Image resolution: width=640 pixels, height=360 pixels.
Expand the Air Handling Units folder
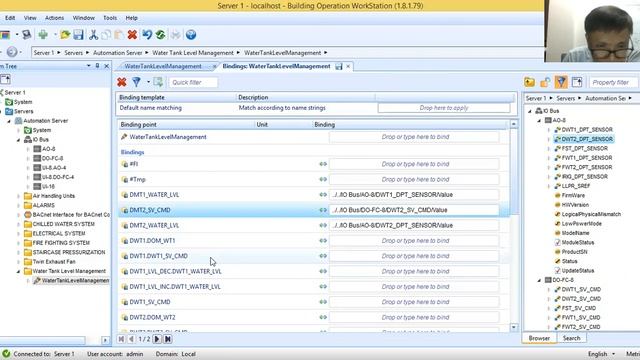(18, 196)
